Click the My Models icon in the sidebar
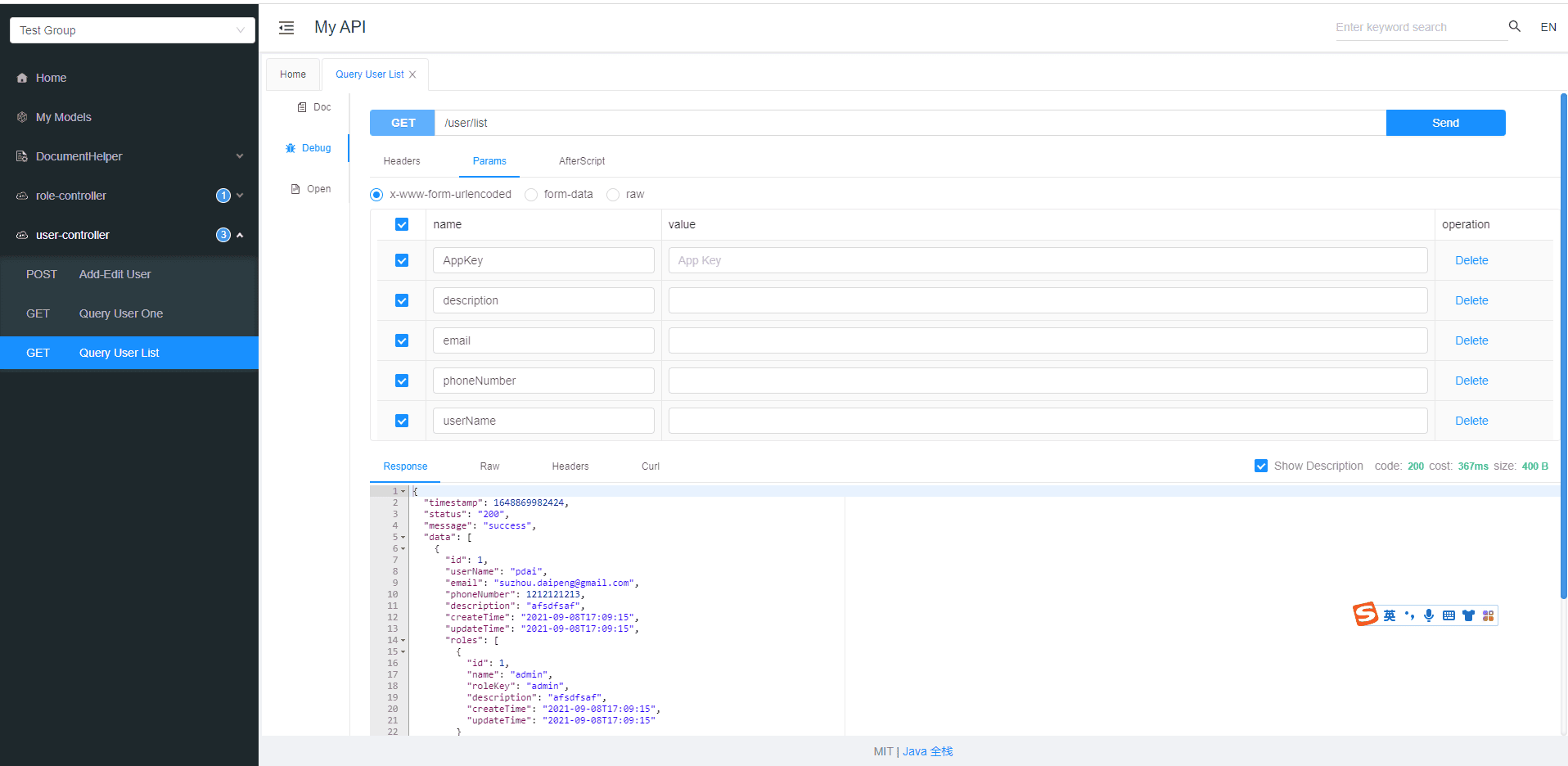The image size is (1568, 766). 22,117
